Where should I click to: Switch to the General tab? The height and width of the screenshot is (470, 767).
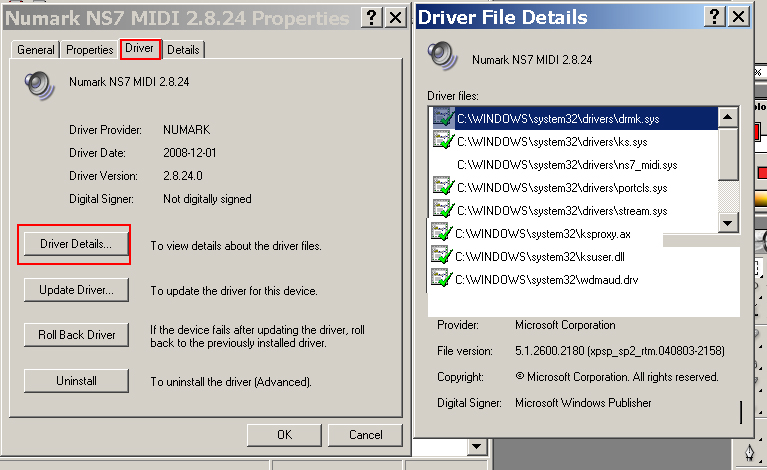coord(36,50)
